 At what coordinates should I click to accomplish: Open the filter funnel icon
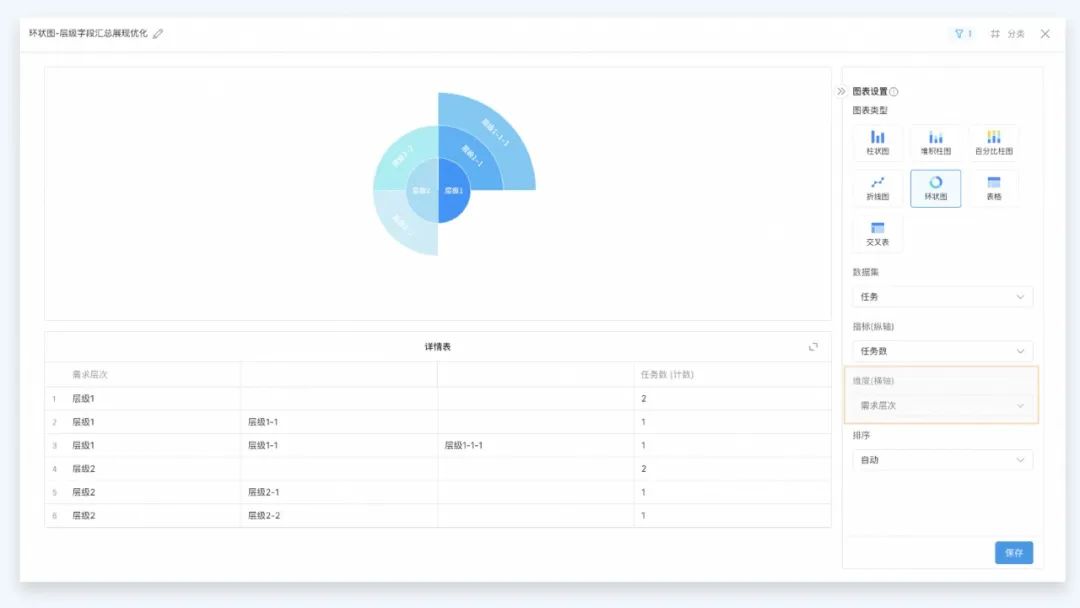959,33
